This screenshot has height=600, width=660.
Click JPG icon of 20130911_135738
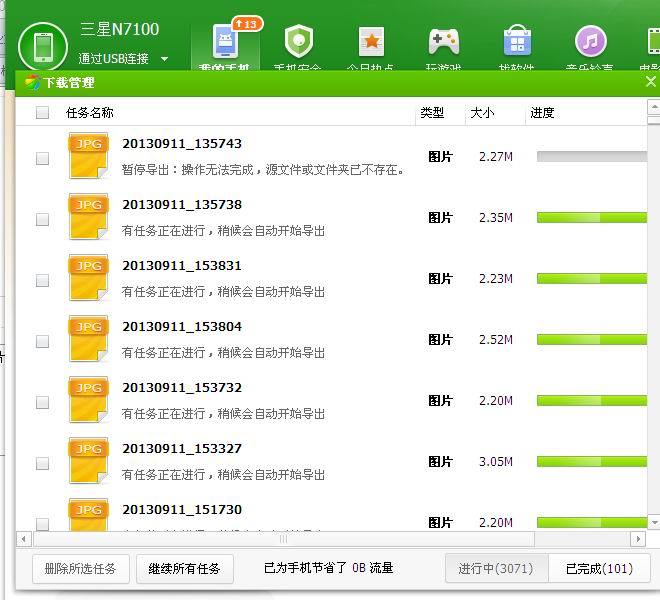pyautogui.click(x=88, y=217)
